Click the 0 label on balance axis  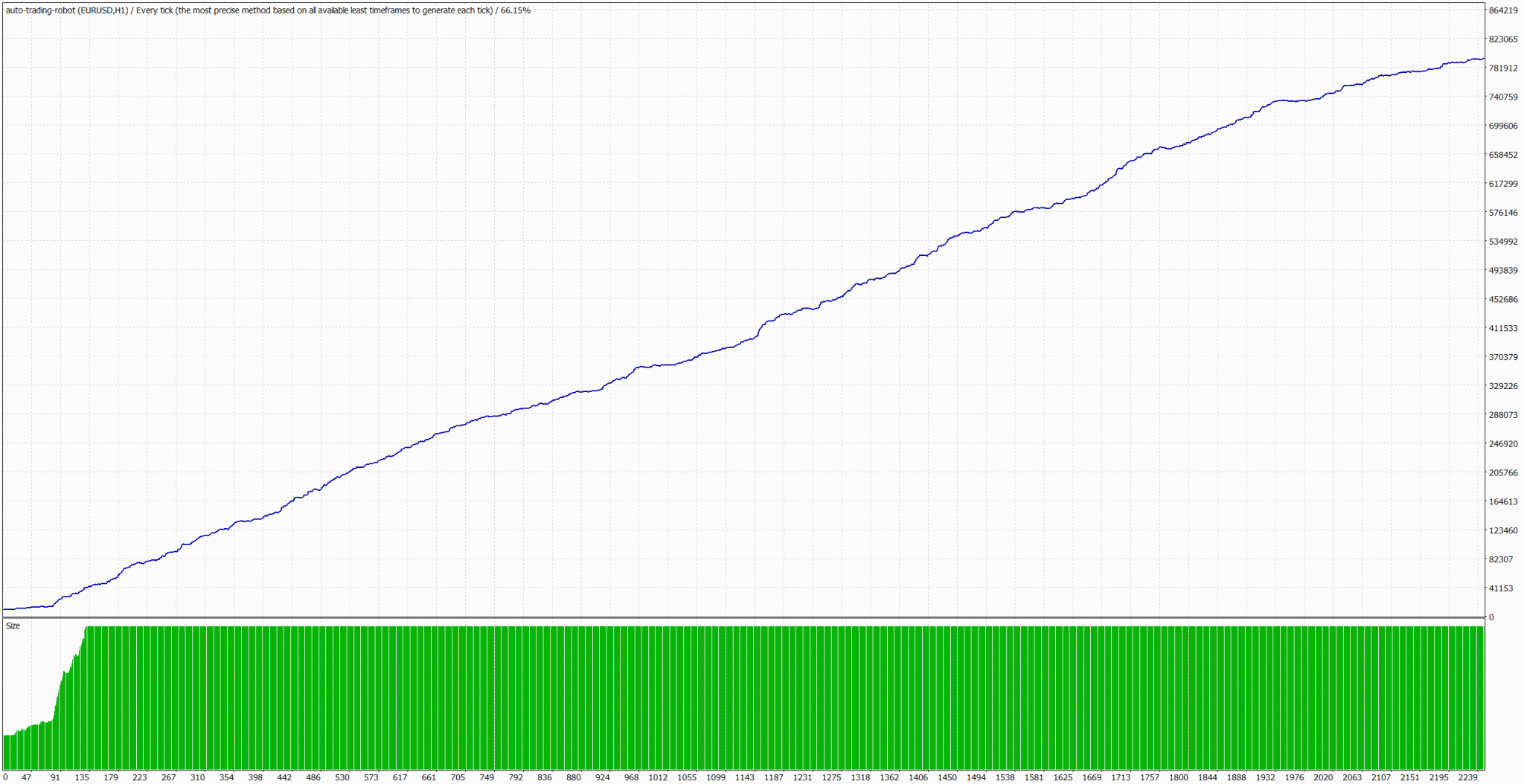click(1491, 617)
